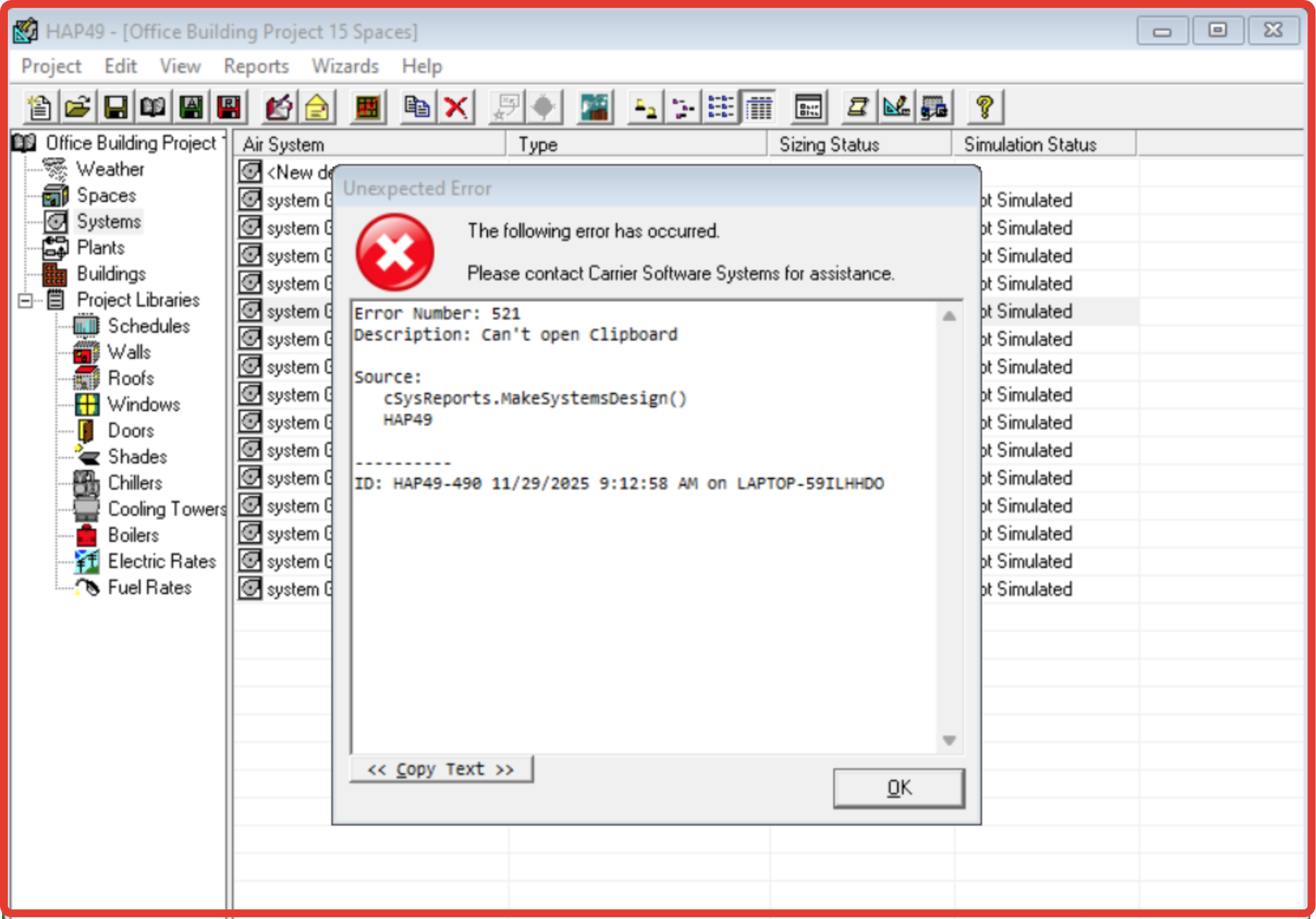
Task: Switch item view to List mode
Action: coord(722,107)
